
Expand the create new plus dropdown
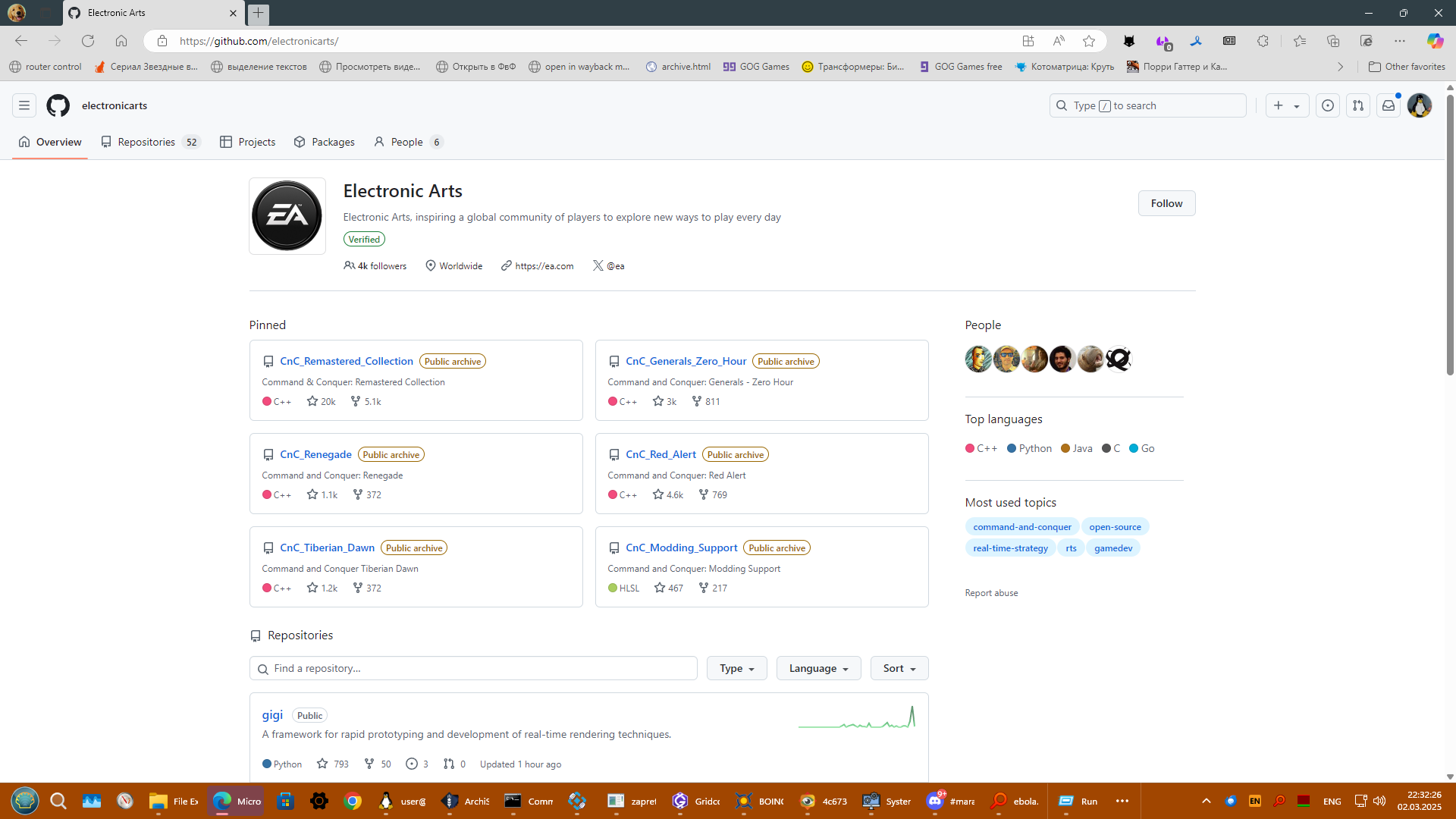click(1287, 105)
